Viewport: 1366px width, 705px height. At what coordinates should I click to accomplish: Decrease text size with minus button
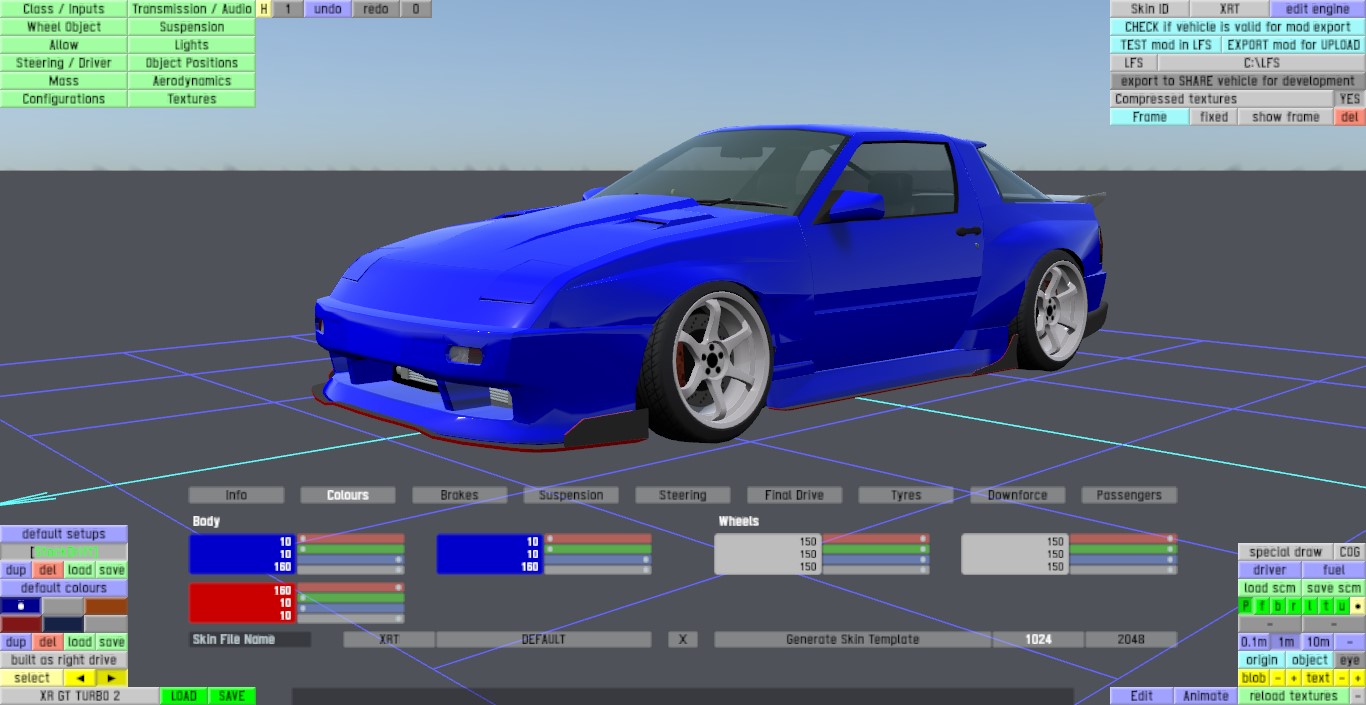pos(1342,678)
